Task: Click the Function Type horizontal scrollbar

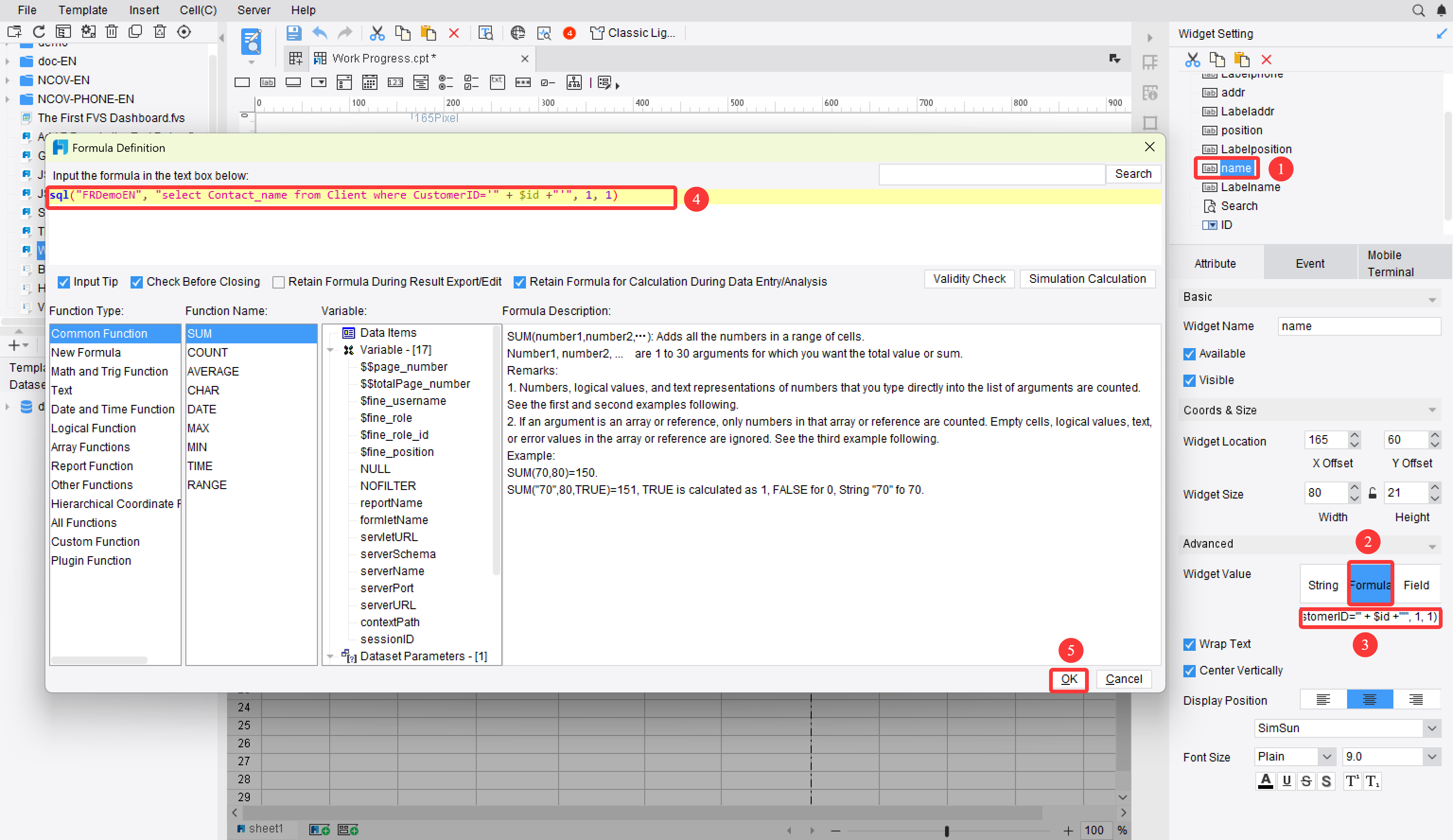Action: click(x=98, y=661)
